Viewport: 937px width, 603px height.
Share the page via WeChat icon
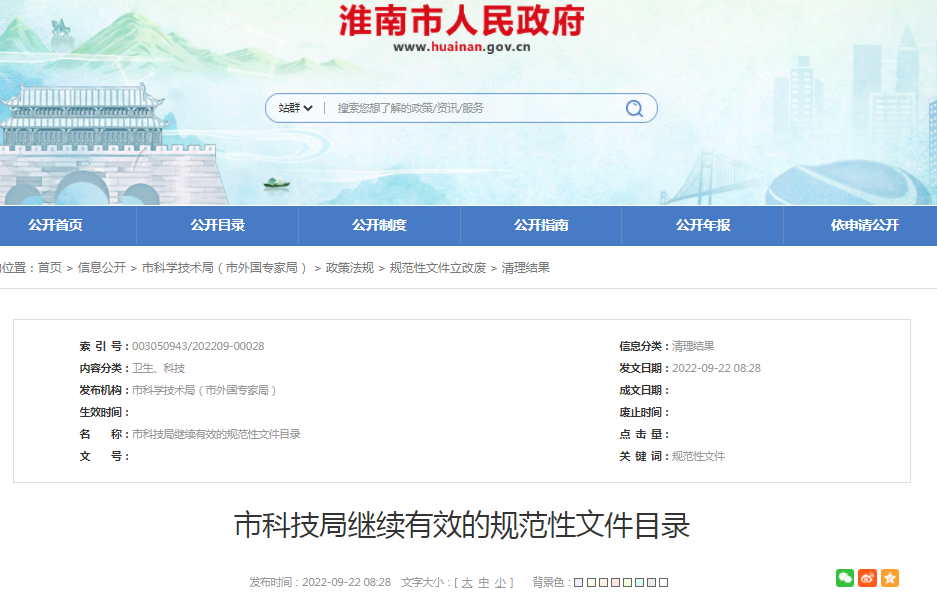pyautogui.click(x=845, y=578)
